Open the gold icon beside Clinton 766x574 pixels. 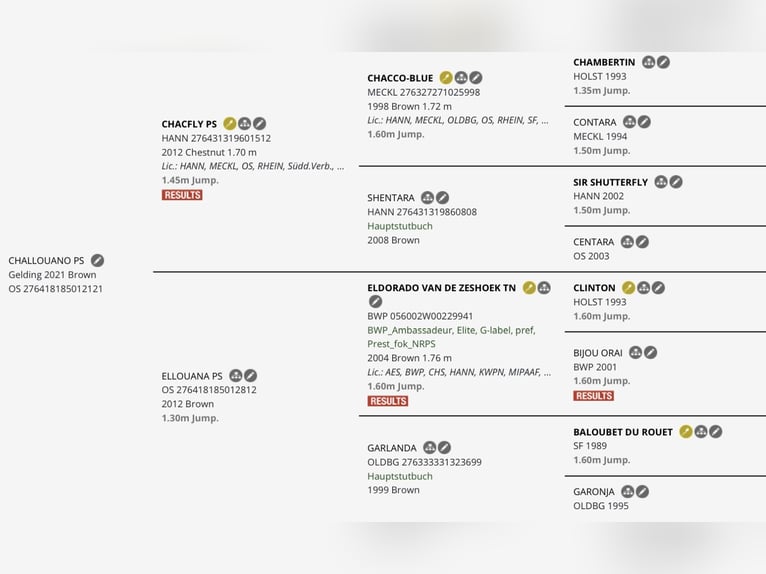pyautogui.click(x=629, y=288)
